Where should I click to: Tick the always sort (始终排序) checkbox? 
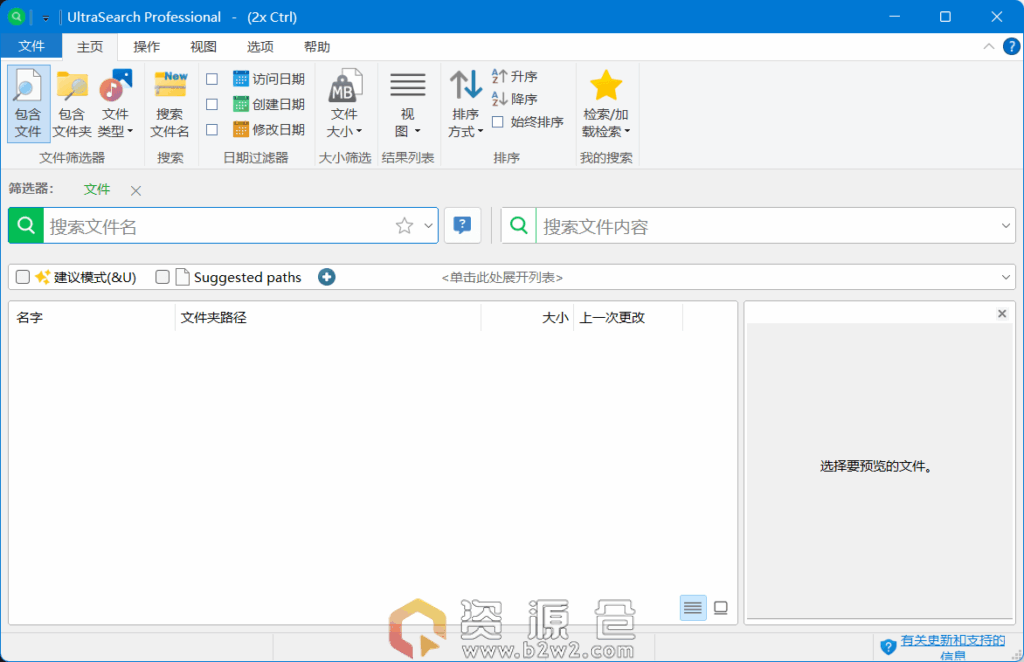498,122
